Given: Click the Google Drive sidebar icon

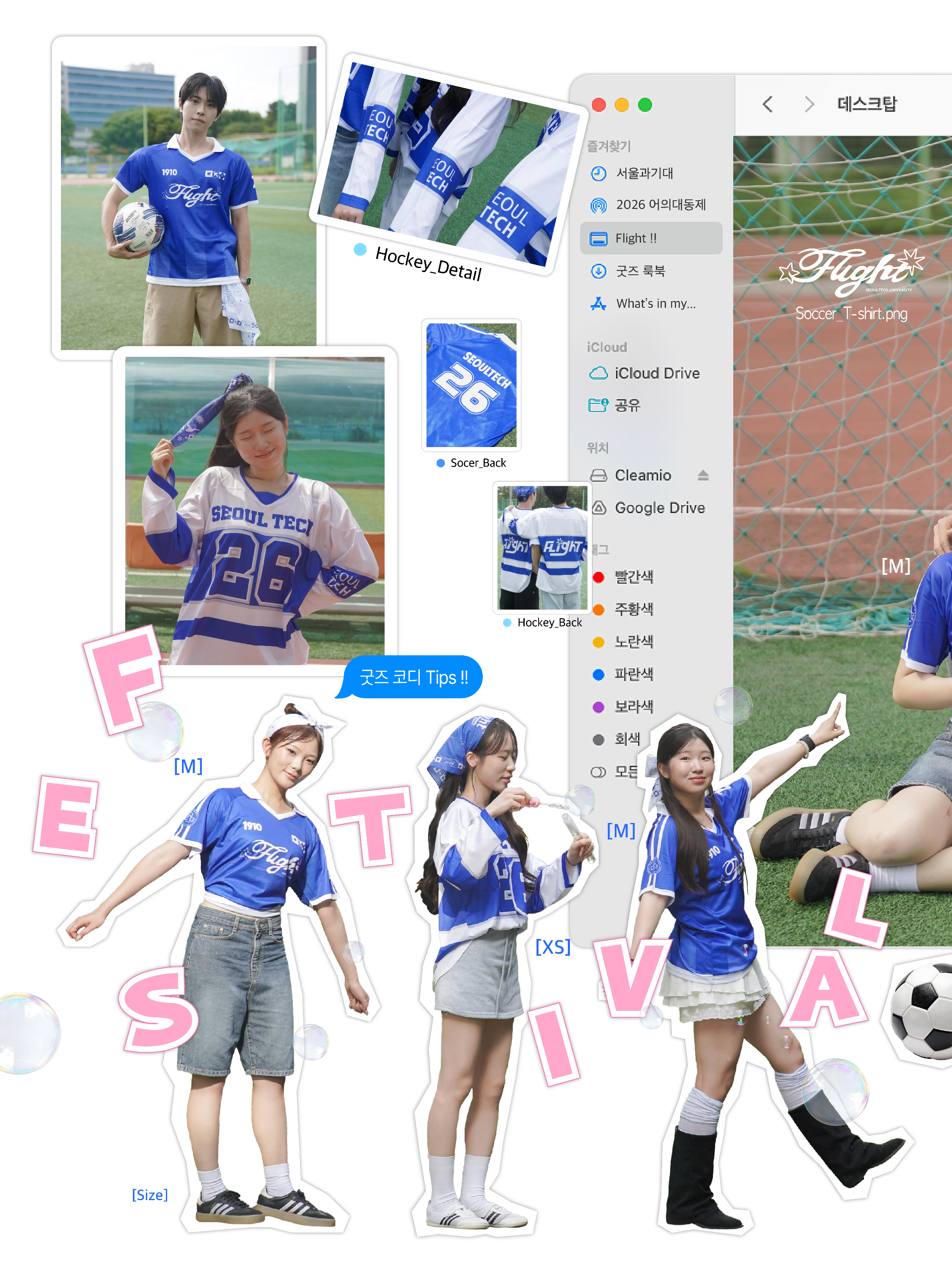Looking at the screenshot, I should click(x=599, y=508).
